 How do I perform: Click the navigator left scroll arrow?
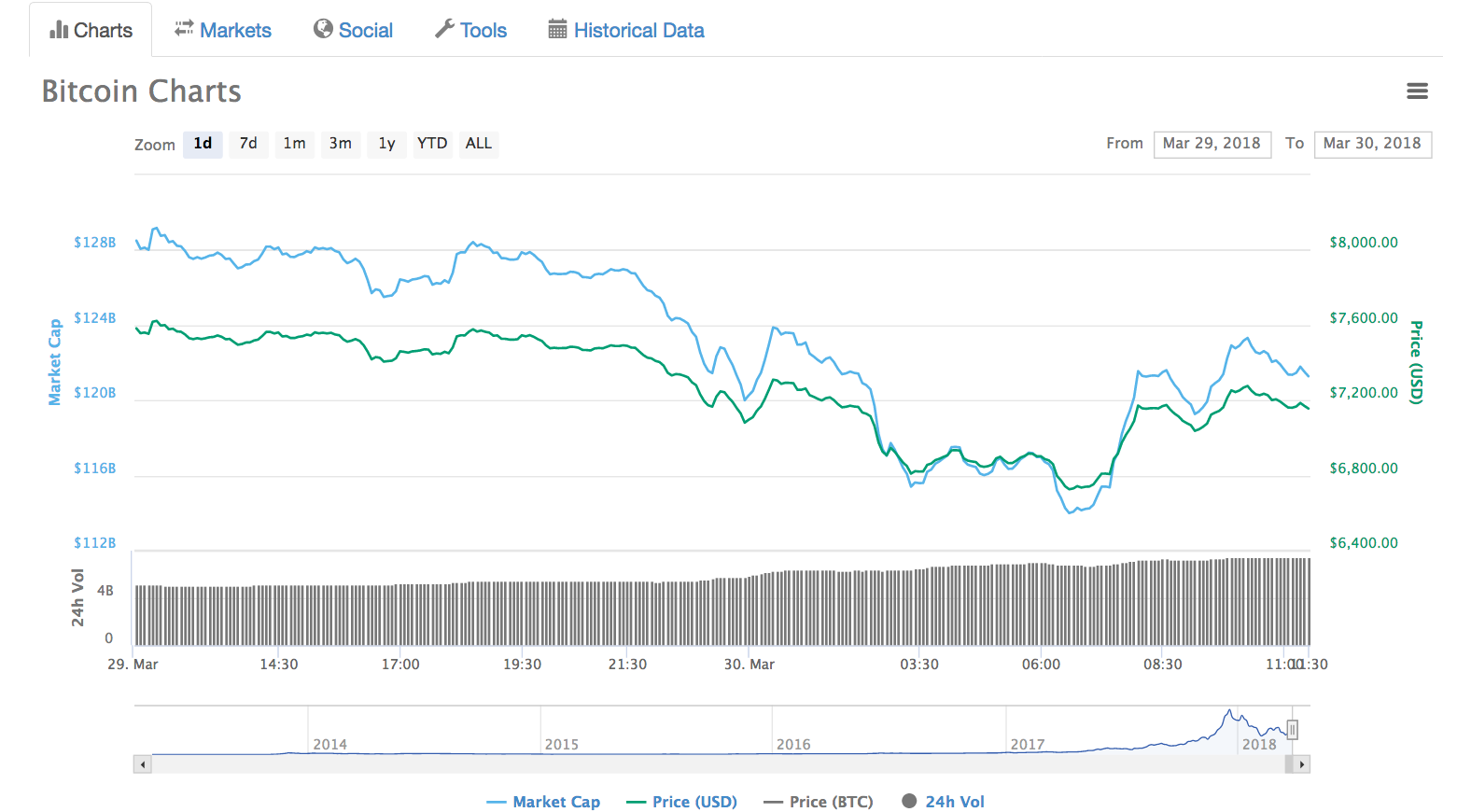click(x=143, y=764)
